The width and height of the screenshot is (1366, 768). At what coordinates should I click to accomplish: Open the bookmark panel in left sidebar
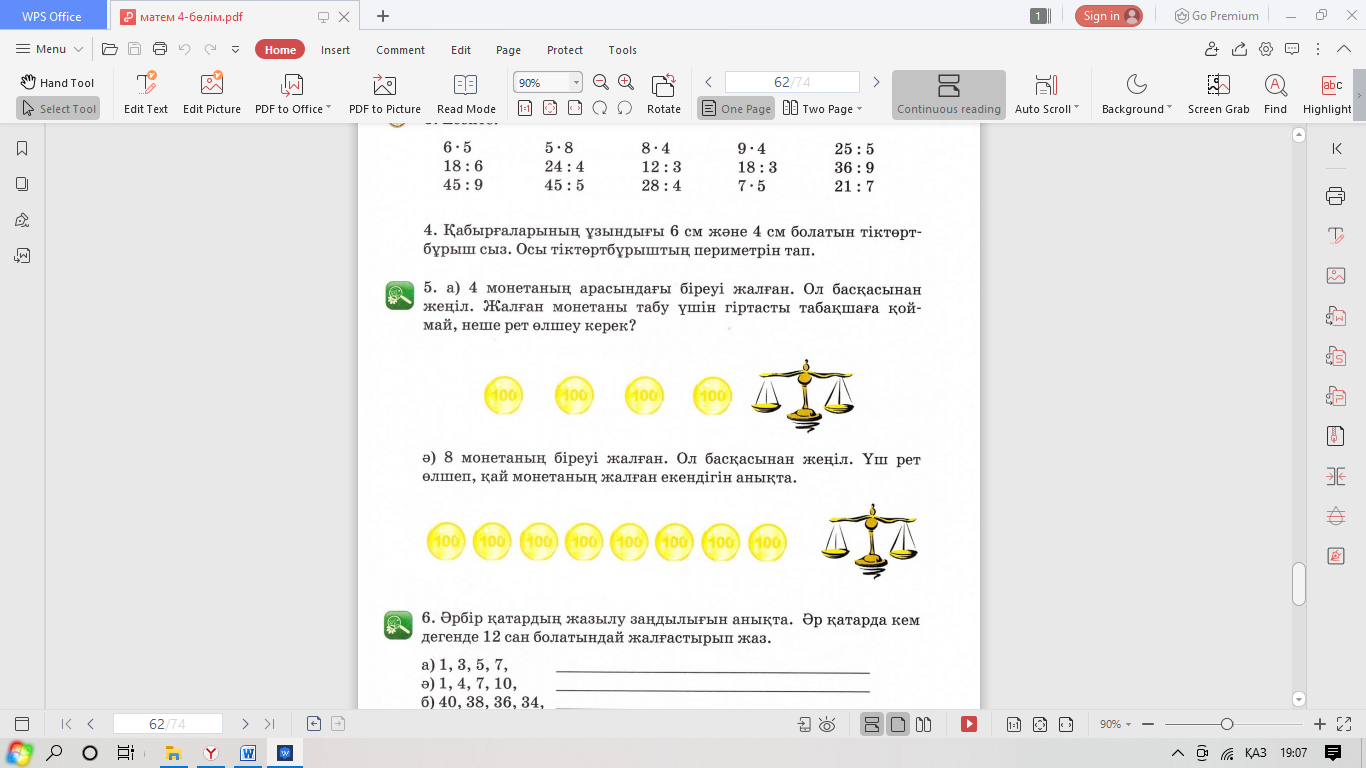tap(22, 148)
